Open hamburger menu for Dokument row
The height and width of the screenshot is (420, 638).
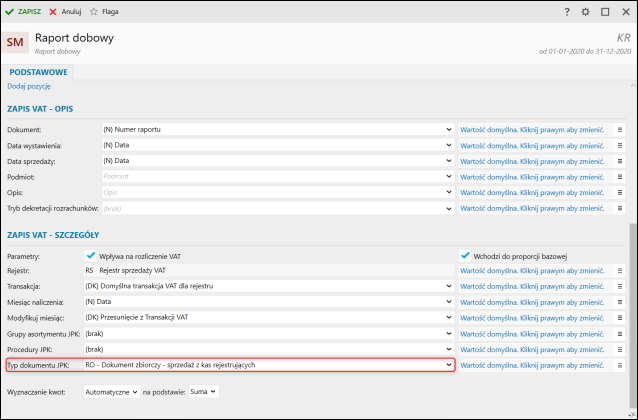pyautogui.click(x=620, y=130)
